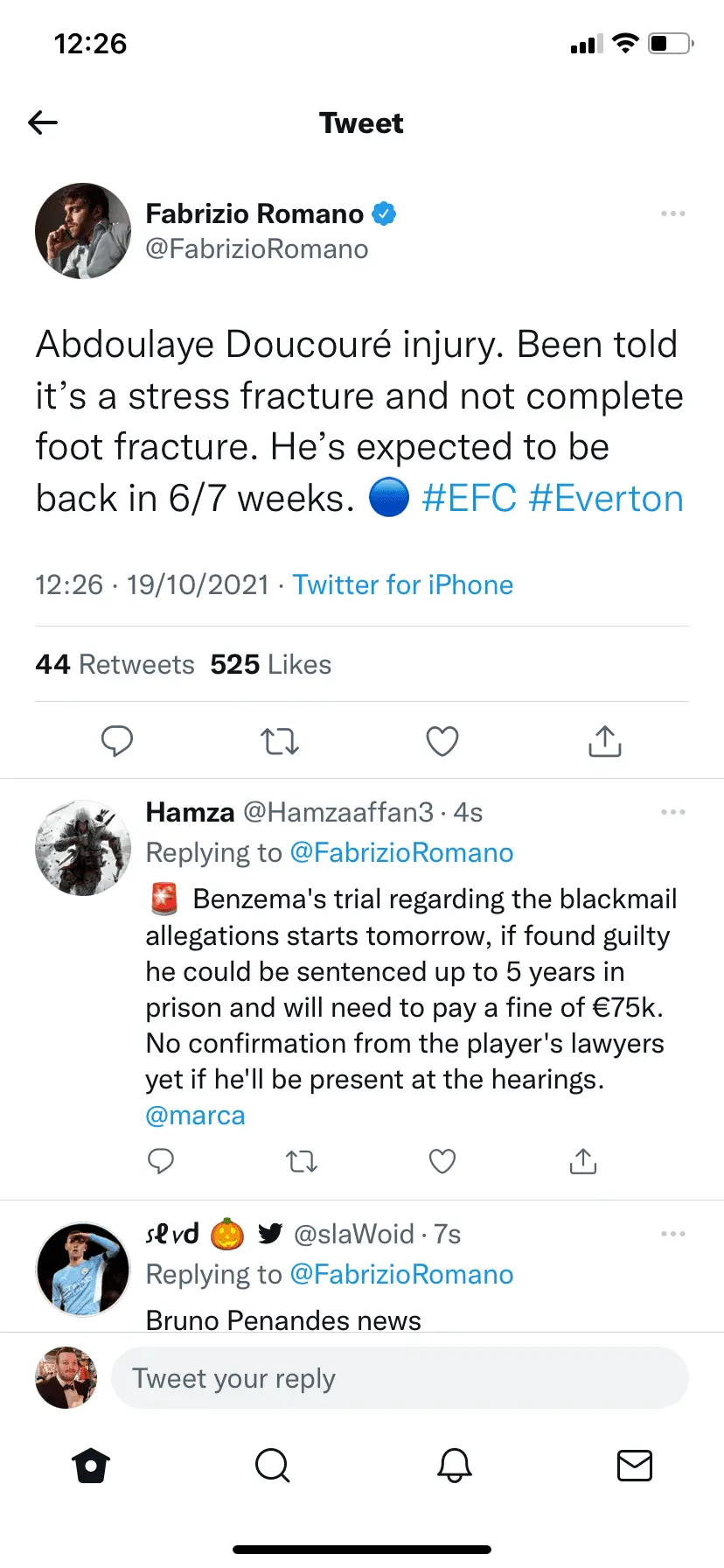View the 44 Retweets list
The image size is (724, 1568).
click(115, 665)
